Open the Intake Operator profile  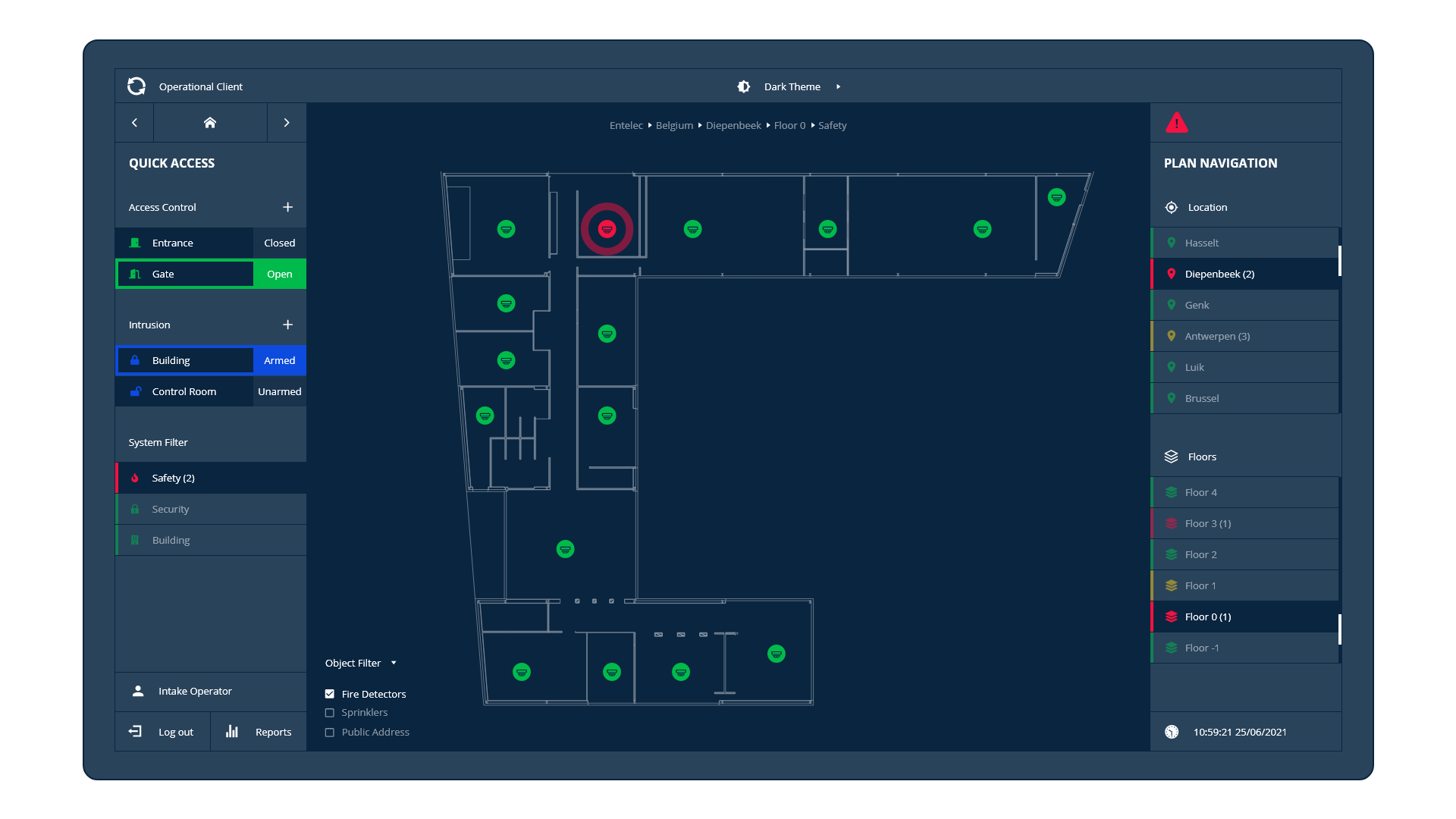click(211, 691)
